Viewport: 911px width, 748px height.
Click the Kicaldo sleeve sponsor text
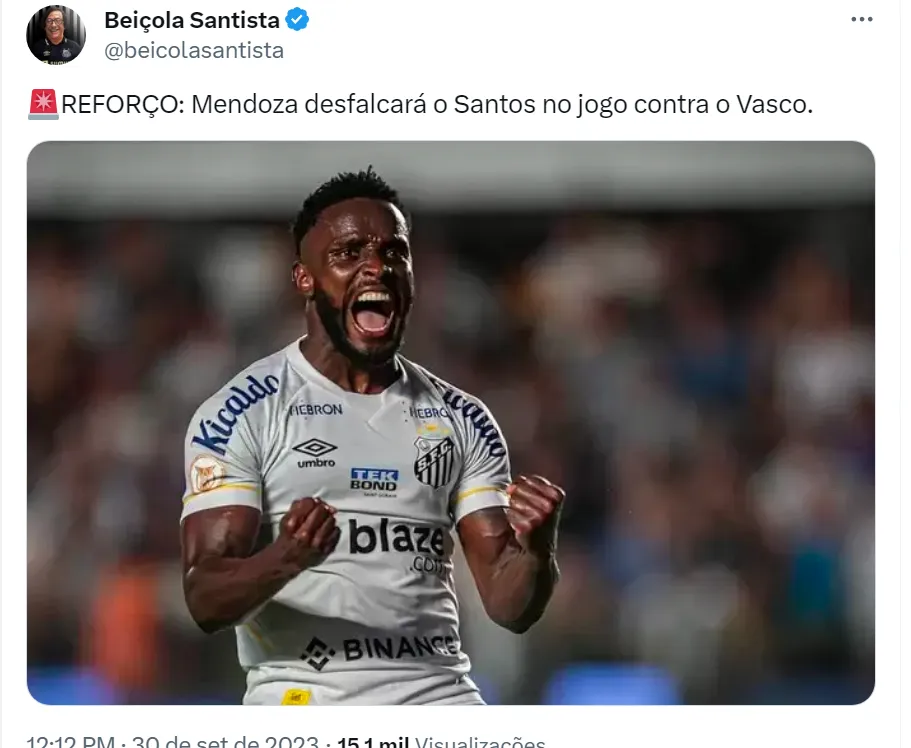click(x=235, y=413)
